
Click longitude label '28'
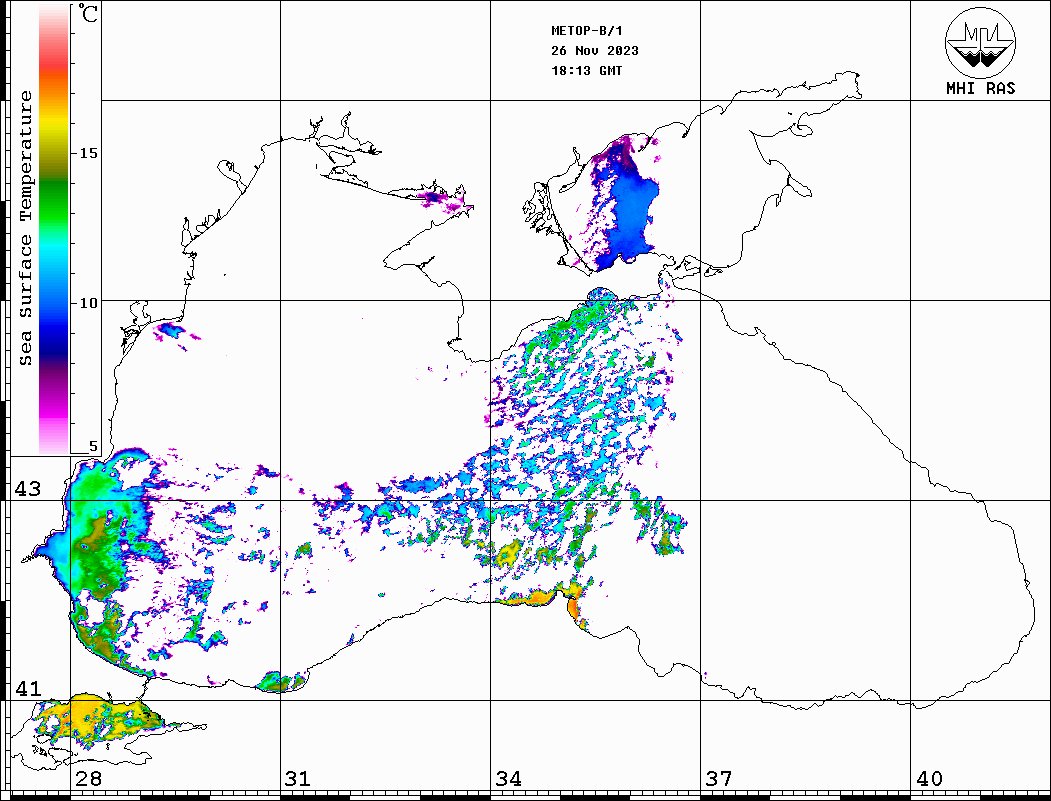[88, 778]
